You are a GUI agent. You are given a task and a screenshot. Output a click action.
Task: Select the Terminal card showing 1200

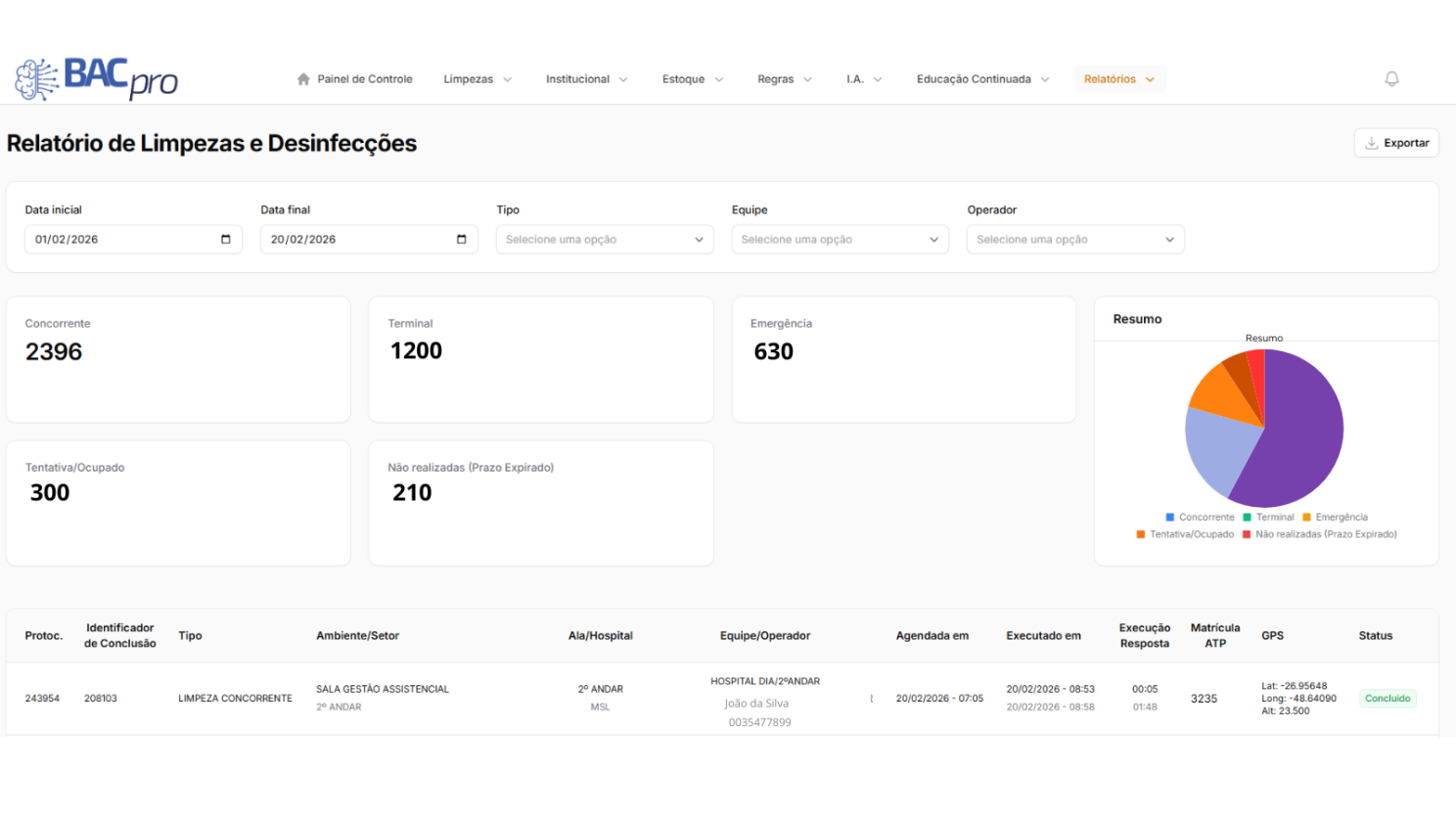[x=541, y=359]
